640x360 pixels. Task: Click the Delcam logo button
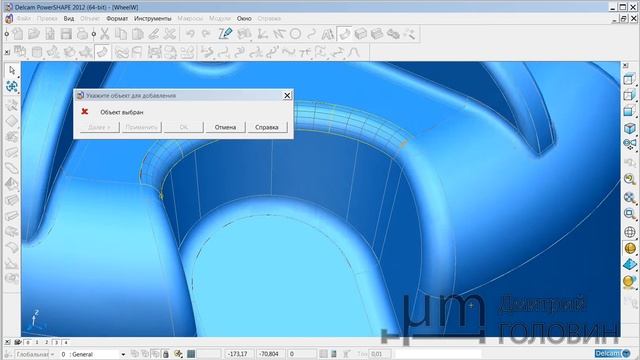click(x=612, y=353)
